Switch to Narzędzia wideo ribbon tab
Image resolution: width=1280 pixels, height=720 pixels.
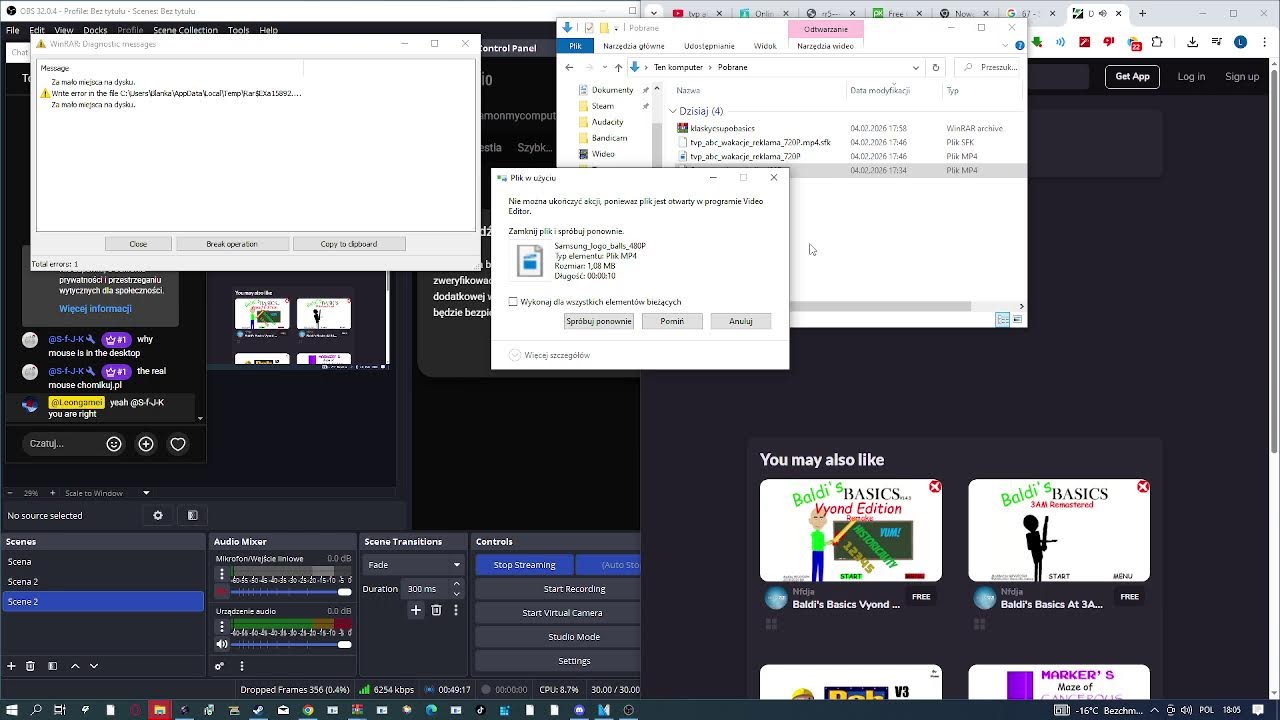click(825, 46)
